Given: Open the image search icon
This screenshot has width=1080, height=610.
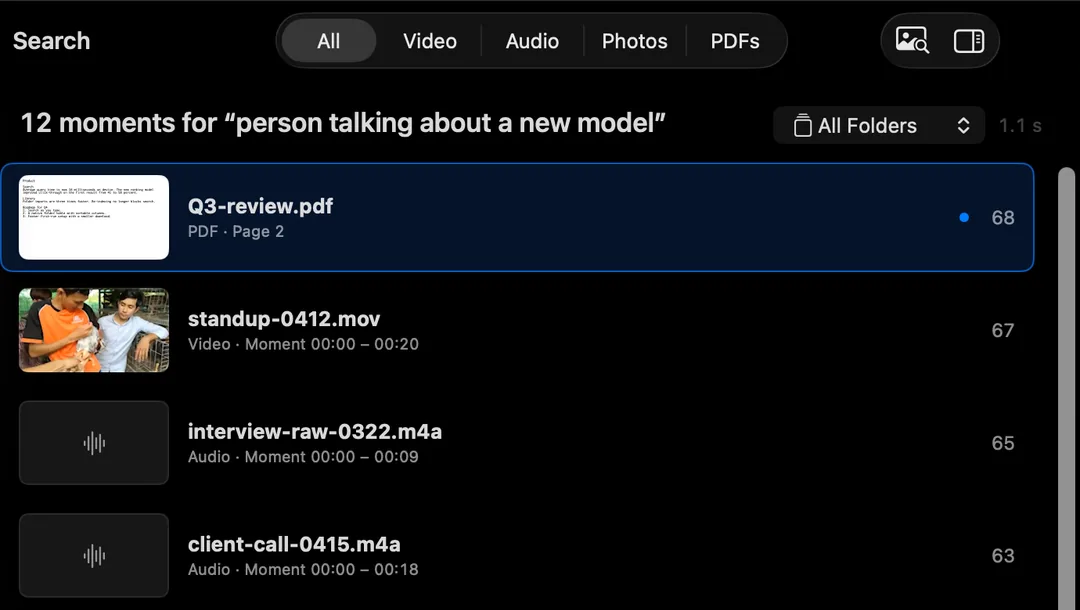Looking at the screenshot, I should pyautogui.click(x=912, y=41).
